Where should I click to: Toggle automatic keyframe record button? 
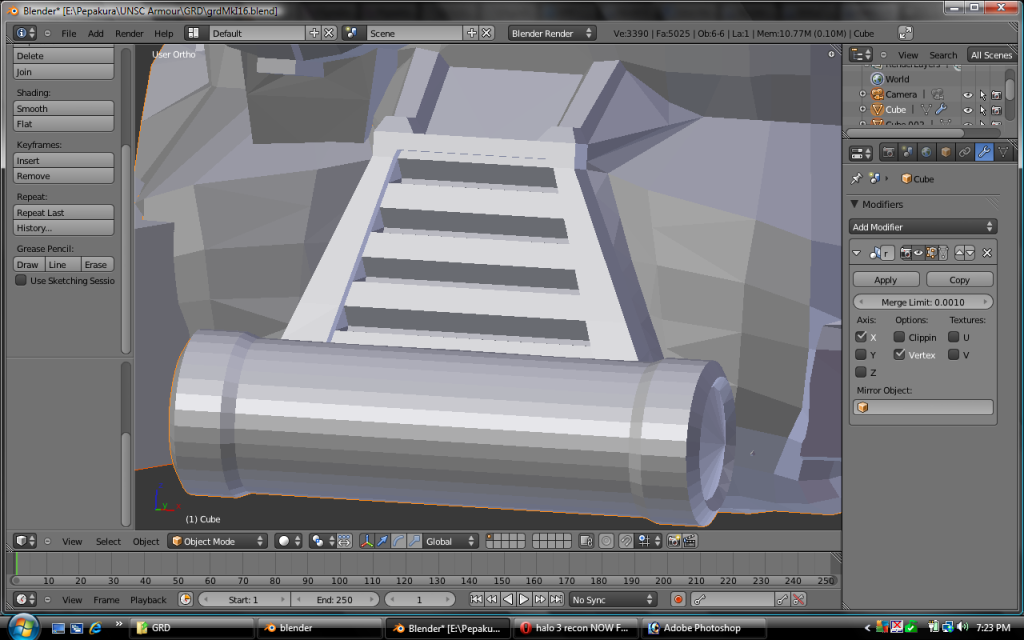(x=678, y=600)
